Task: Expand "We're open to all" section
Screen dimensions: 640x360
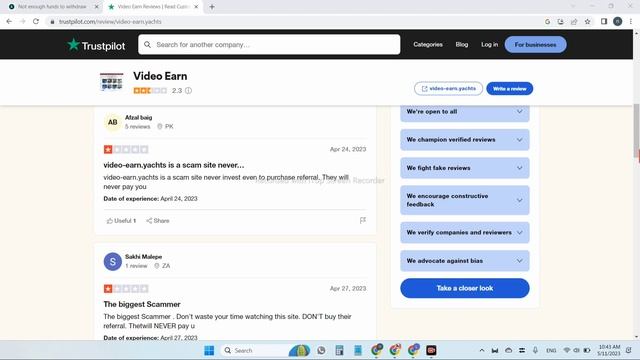Action: pos(465,112)
